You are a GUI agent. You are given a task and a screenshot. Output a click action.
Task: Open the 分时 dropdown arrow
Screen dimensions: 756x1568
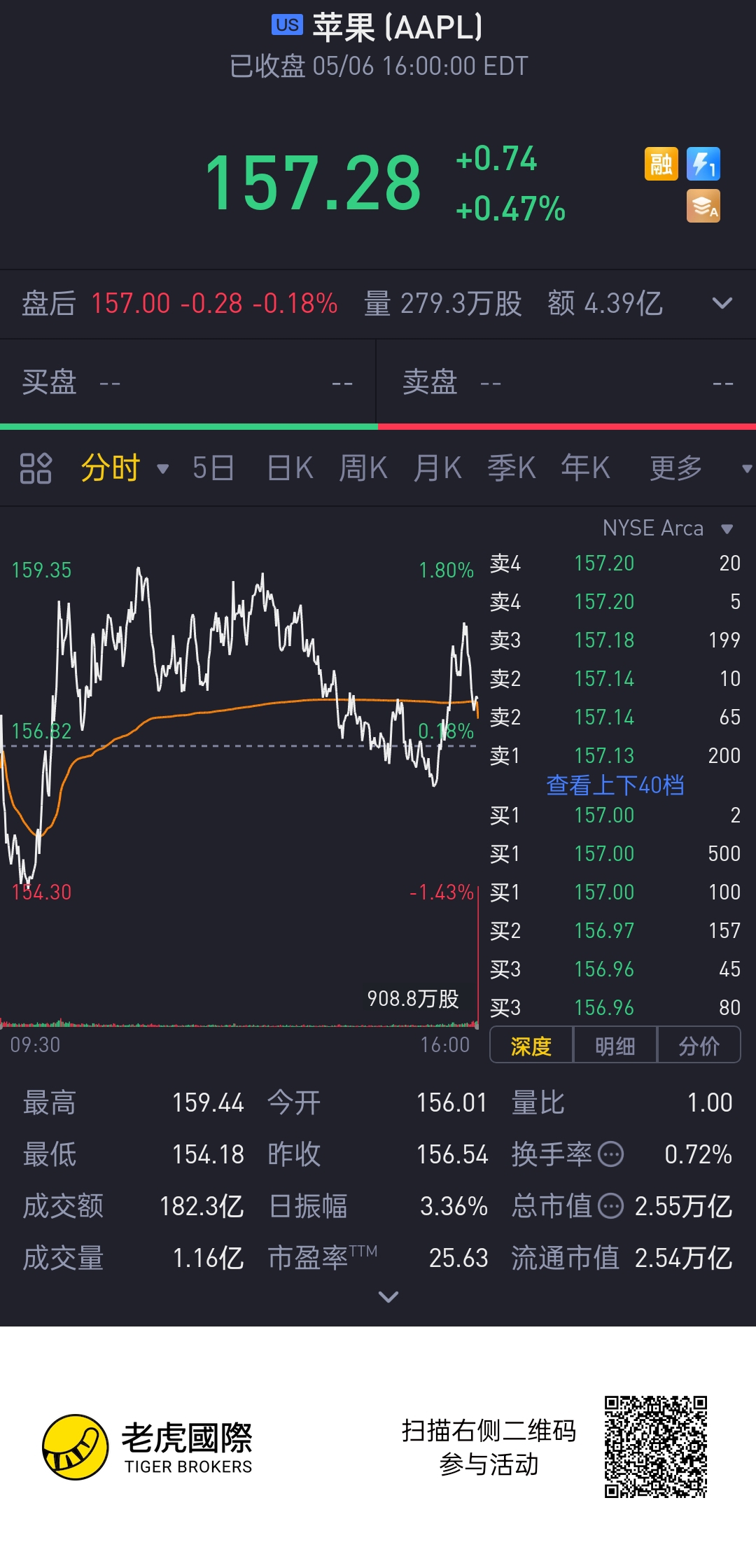[x=163, y=468]
